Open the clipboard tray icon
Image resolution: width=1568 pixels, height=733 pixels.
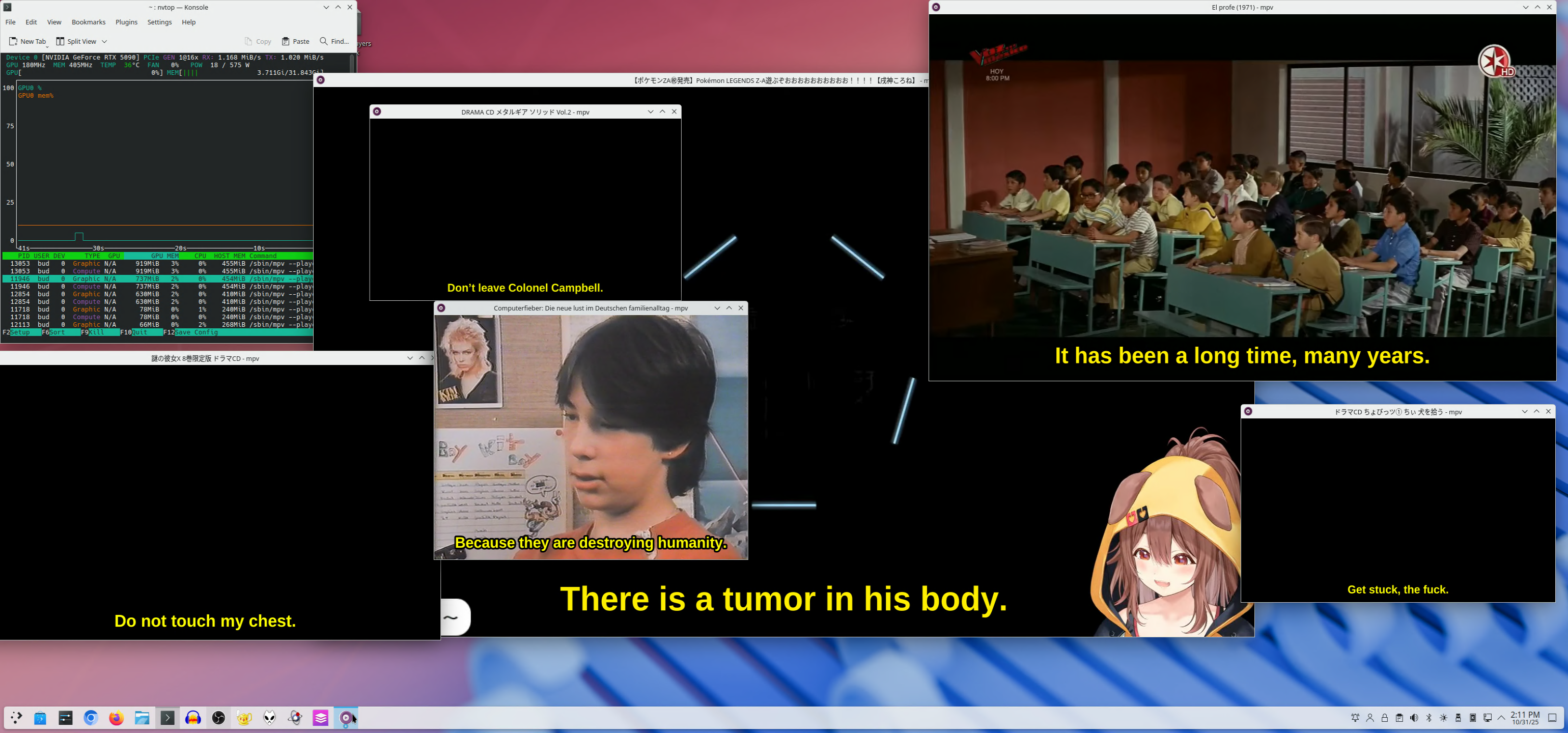(x=1399, y=718)
